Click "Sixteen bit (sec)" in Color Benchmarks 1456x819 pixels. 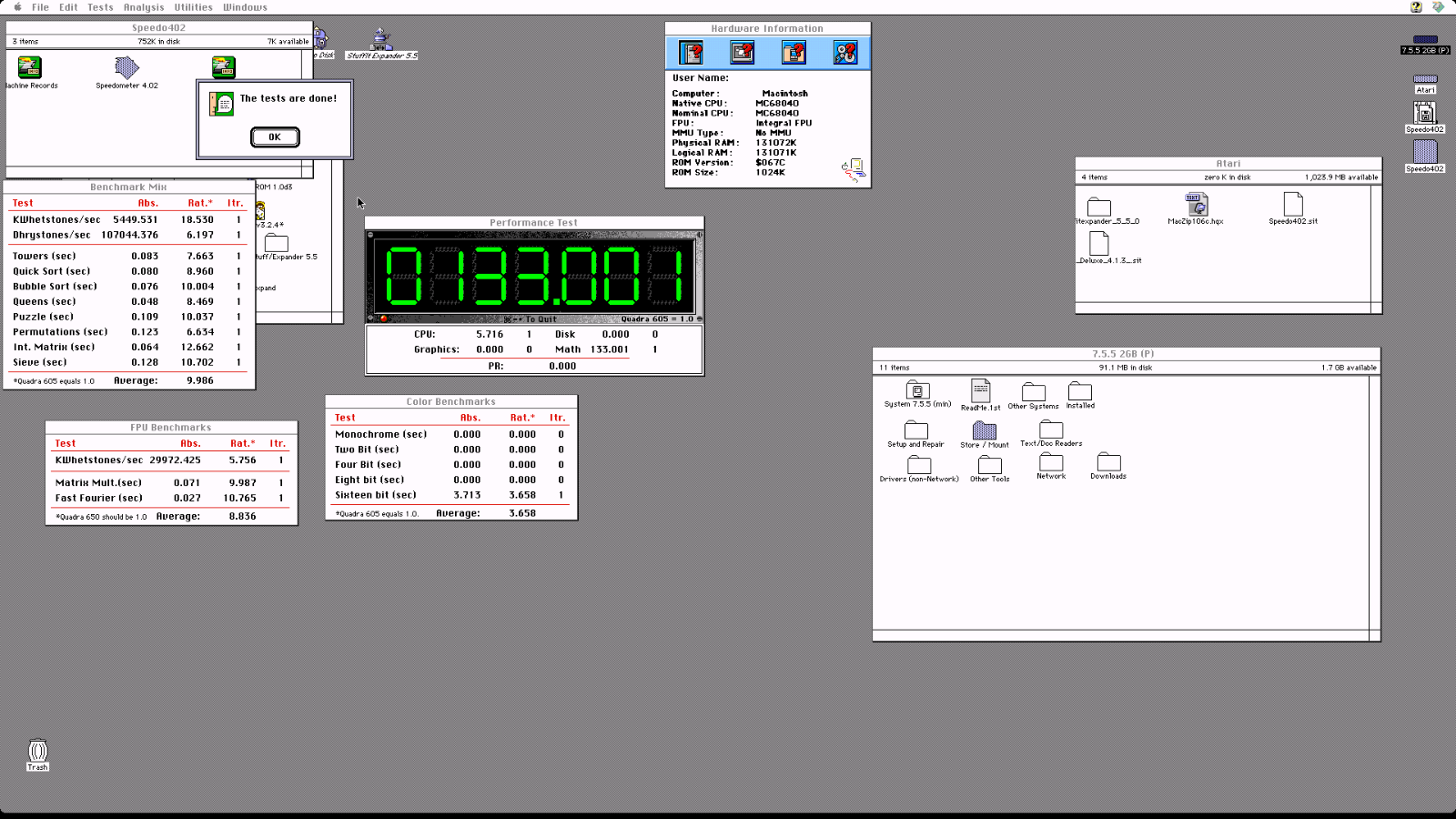click(x=376, y=495)
